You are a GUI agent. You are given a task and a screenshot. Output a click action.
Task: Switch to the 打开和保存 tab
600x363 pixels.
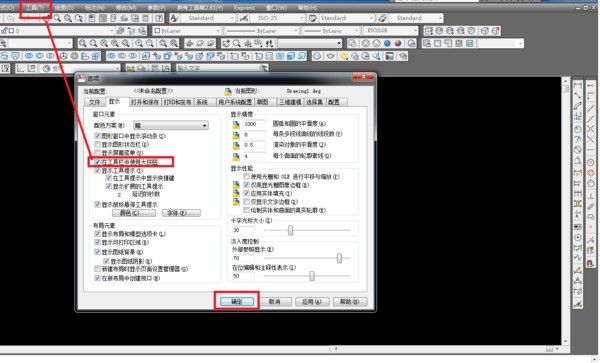145,102
